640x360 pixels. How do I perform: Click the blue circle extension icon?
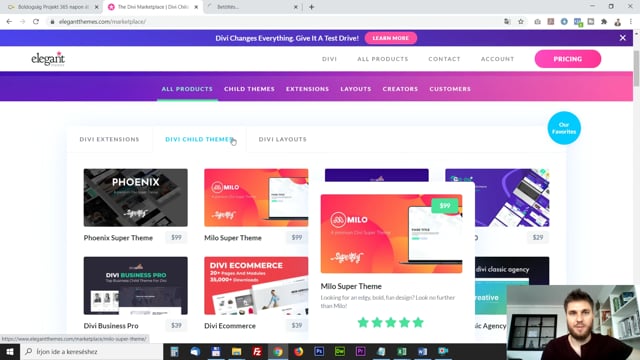coord(564,22)
